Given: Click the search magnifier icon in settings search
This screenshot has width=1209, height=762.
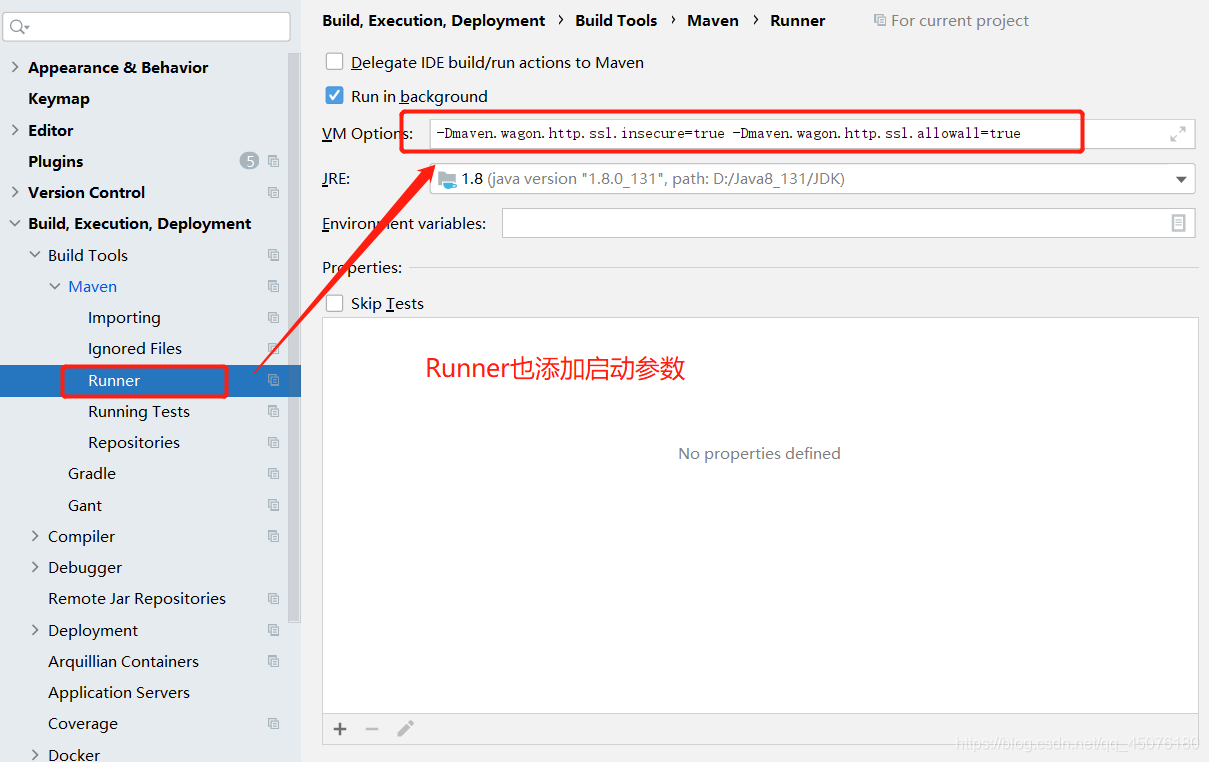Looking at the screenshot, I should pyautogui.click(x=18, y=27).
